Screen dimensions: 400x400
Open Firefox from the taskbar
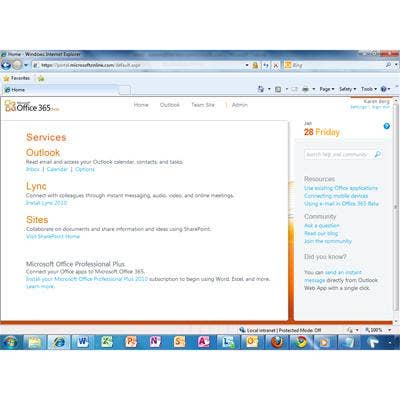pyautogui.click(x=277, y=342)
